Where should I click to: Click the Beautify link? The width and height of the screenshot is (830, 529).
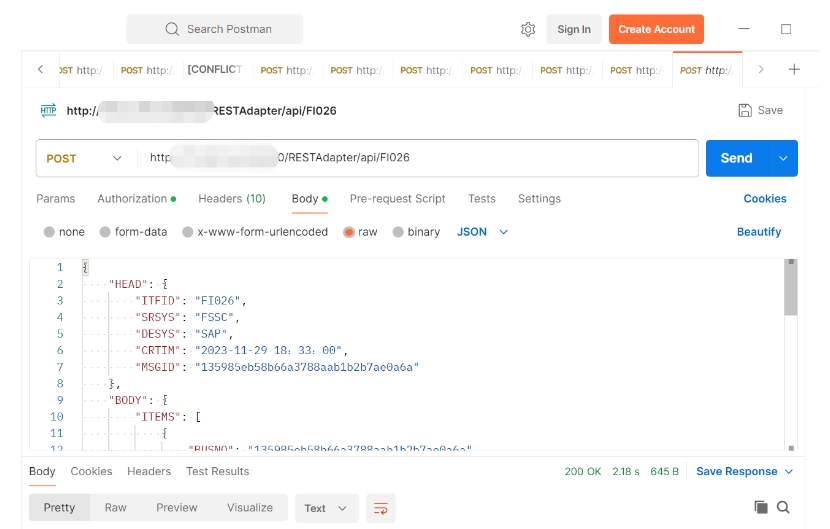[x=758, y=232]
